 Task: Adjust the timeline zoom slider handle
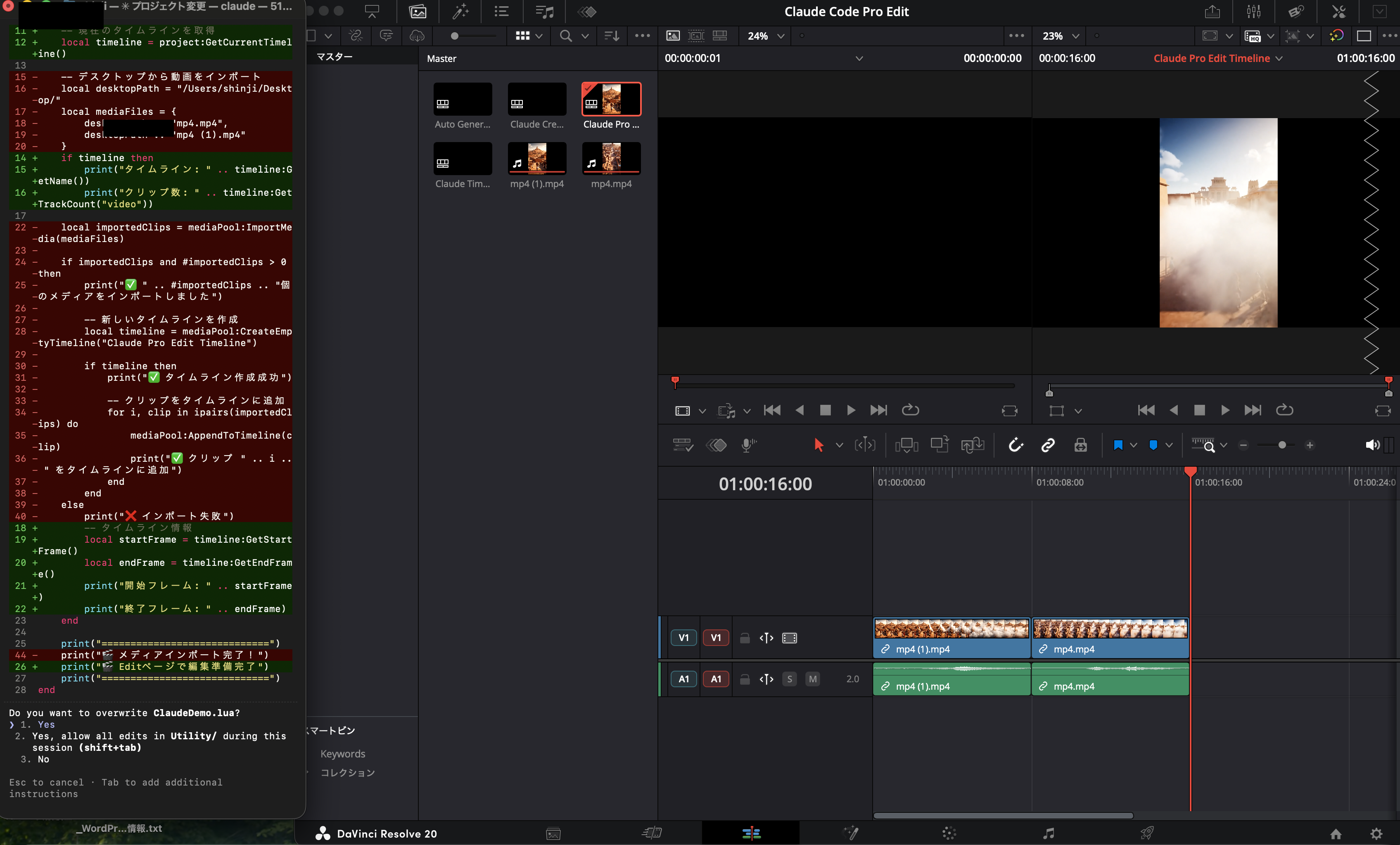tap(1282, 445)
